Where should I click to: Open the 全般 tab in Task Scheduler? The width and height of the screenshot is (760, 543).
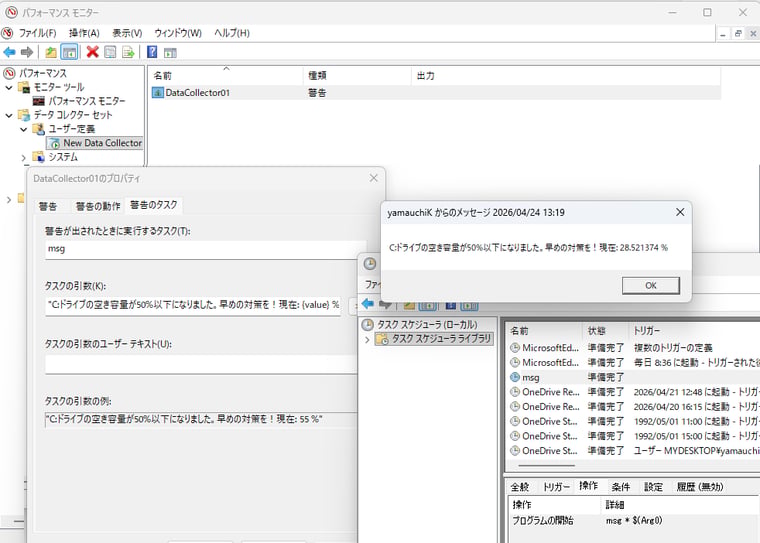click(x=520, y=487)
